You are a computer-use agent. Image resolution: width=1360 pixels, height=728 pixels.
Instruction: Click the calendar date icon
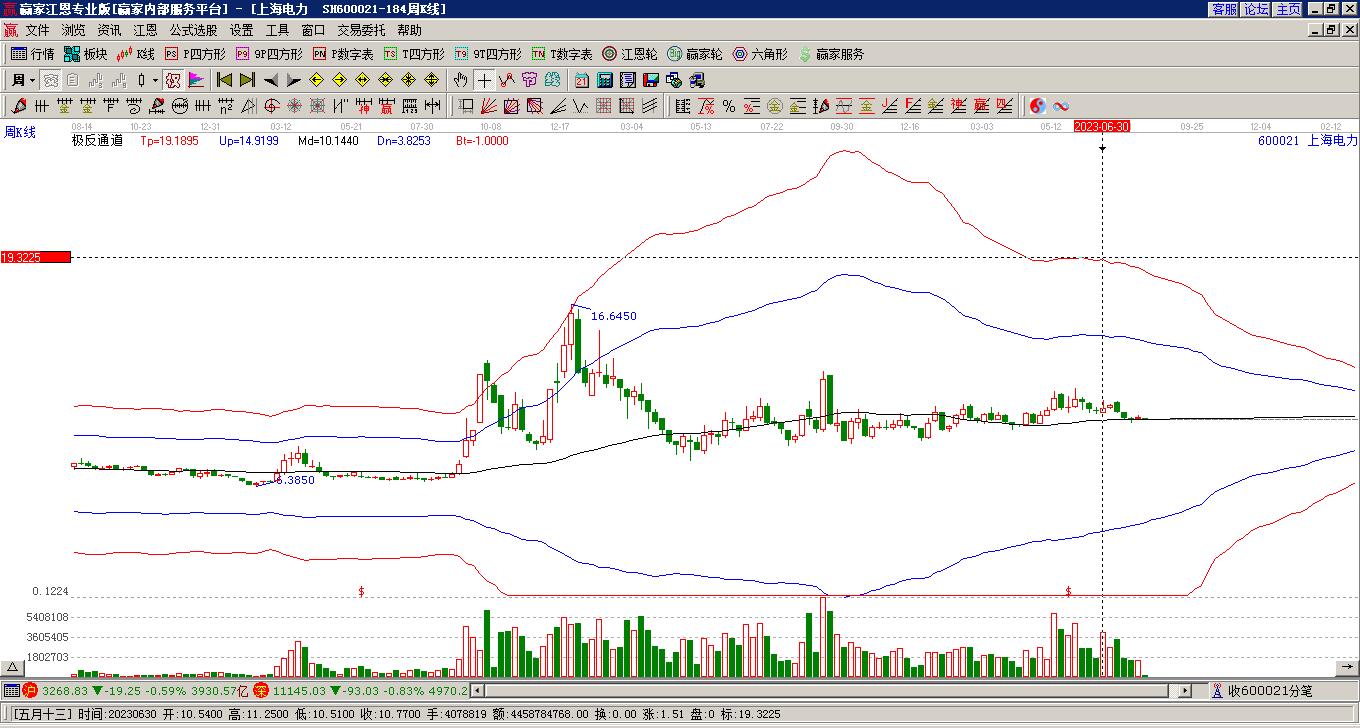tap(582, 80)
